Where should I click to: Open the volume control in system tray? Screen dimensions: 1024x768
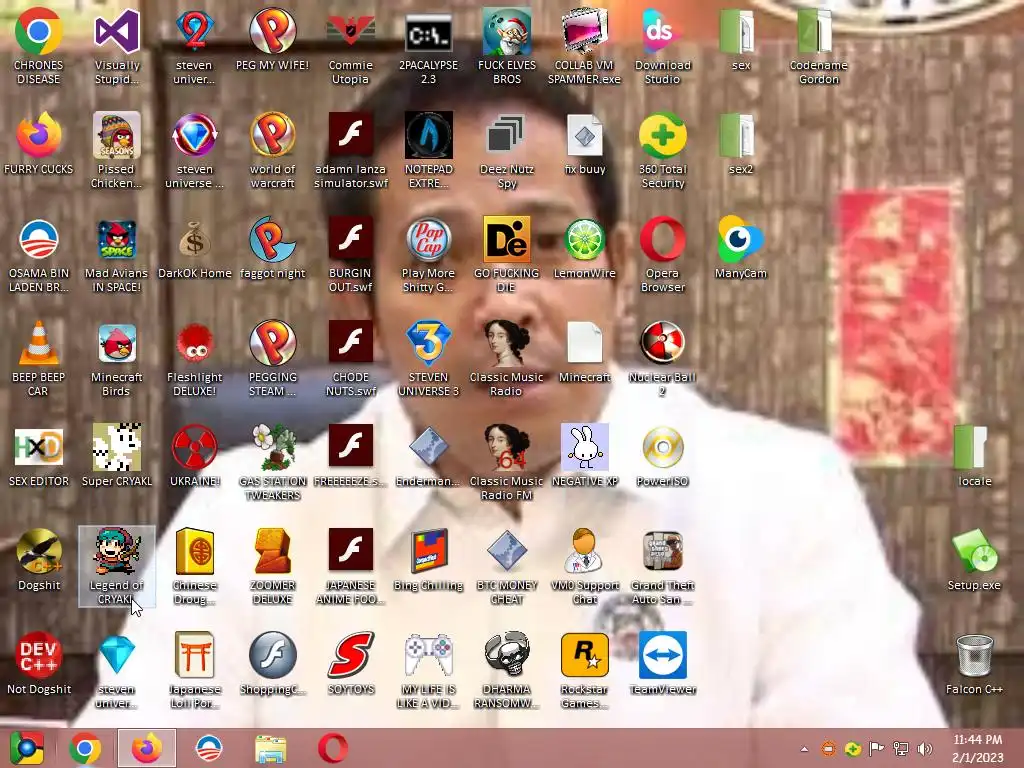[x=925, y=749]
